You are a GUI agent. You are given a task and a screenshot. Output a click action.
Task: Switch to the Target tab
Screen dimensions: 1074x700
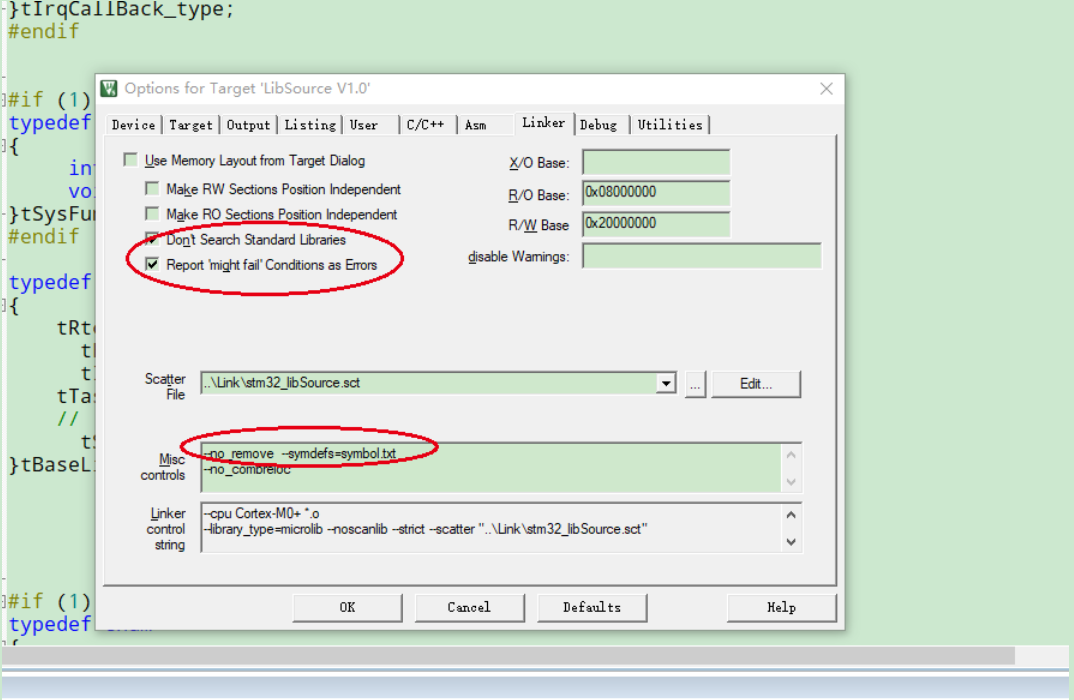pyautogui.click(x=191, y=125)
